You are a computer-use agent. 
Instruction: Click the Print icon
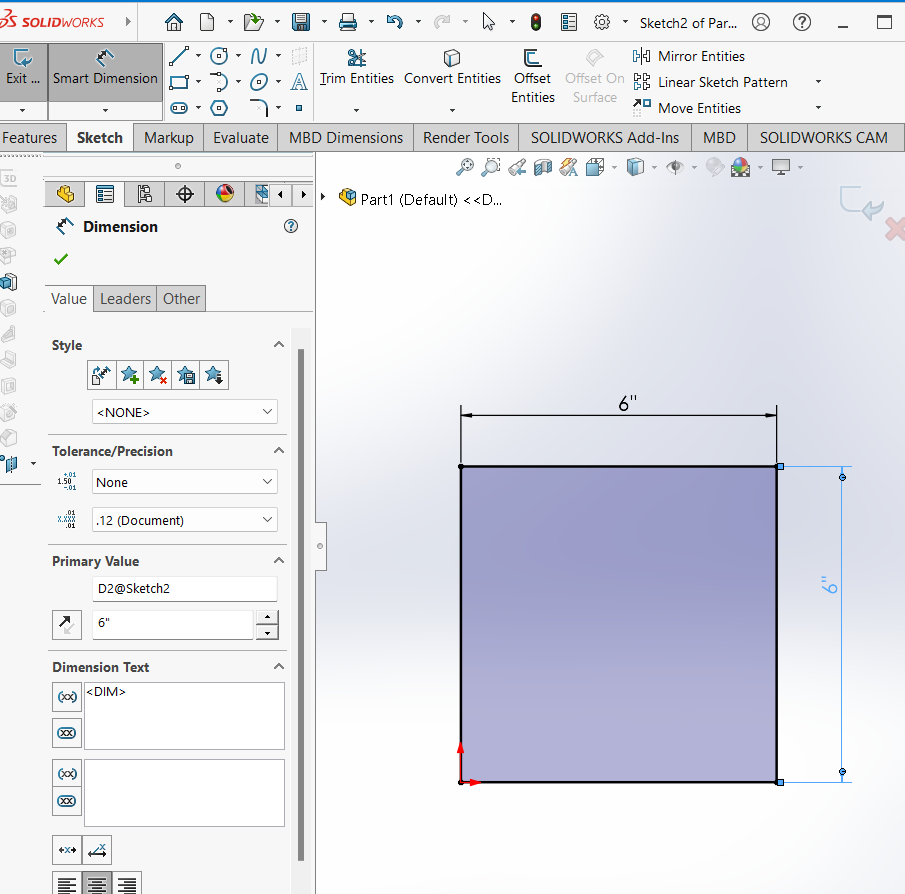tap(347, 23)
